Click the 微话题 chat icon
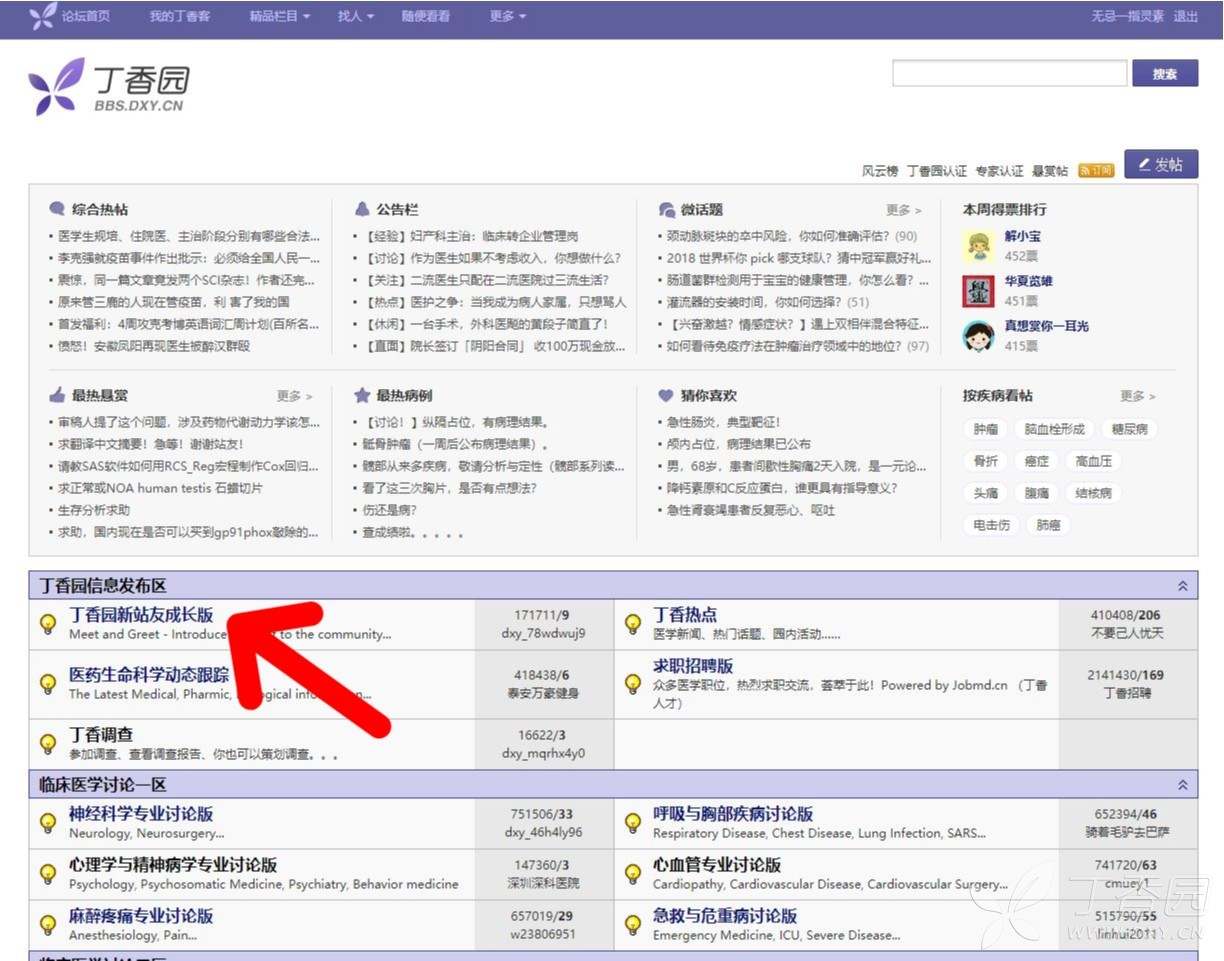 (667, 210)
